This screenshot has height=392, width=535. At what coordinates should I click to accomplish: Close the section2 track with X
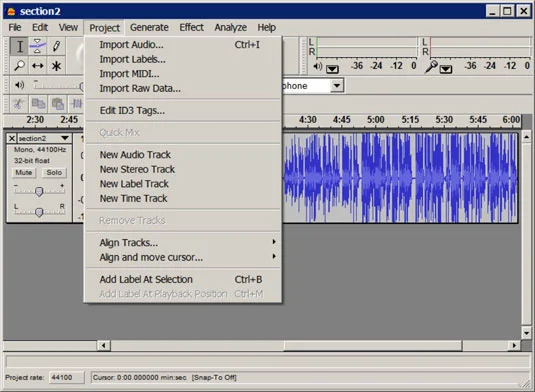coord(12,138)
